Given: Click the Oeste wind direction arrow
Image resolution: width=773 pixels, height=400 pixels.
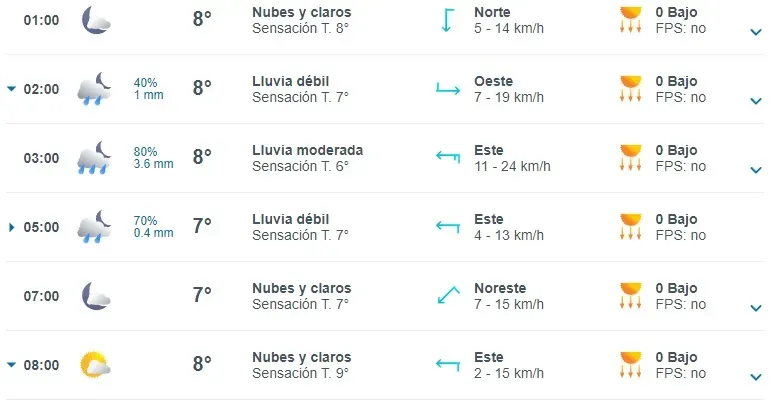Looking at the screenshot, I should (x=446, y=89).
